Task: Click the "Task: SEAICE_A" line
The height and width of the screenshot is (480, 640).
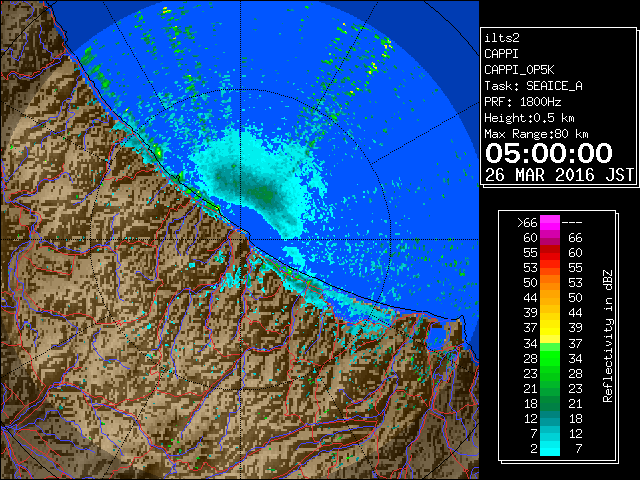Action: click(x=533, y=86)
